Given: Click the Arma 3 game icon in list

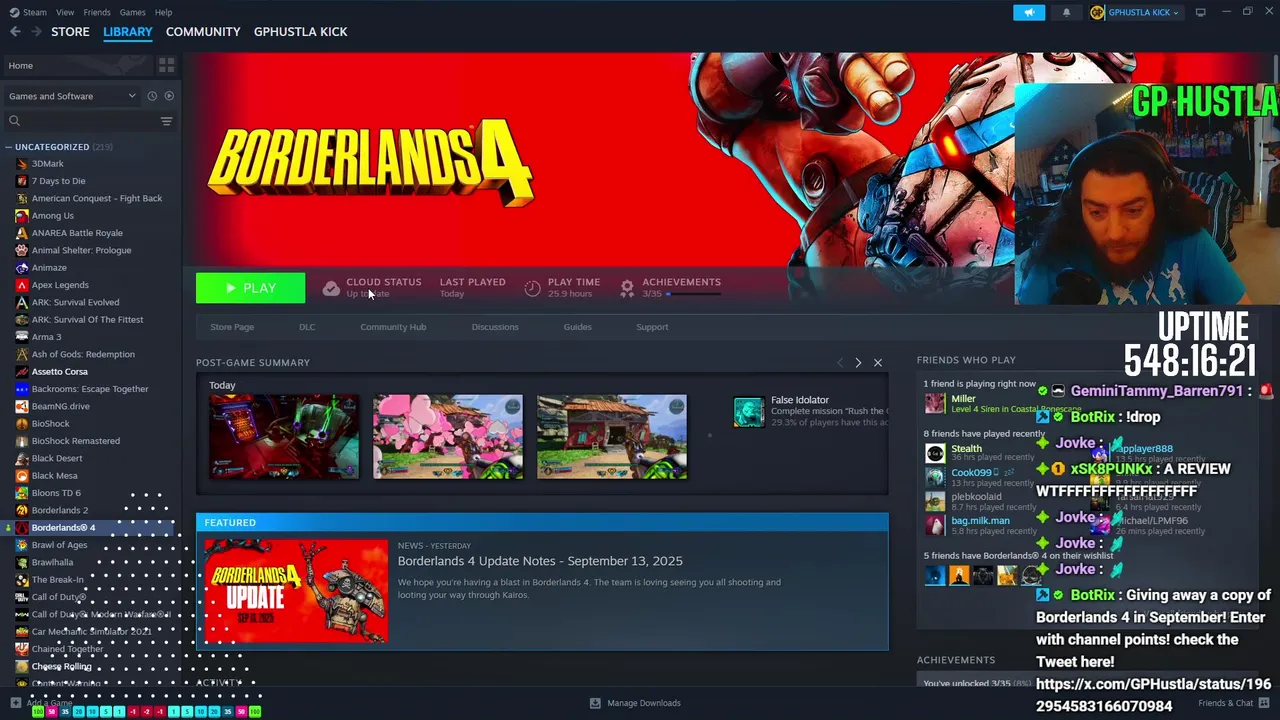Looking at the screenshot, I should (22, 337).
